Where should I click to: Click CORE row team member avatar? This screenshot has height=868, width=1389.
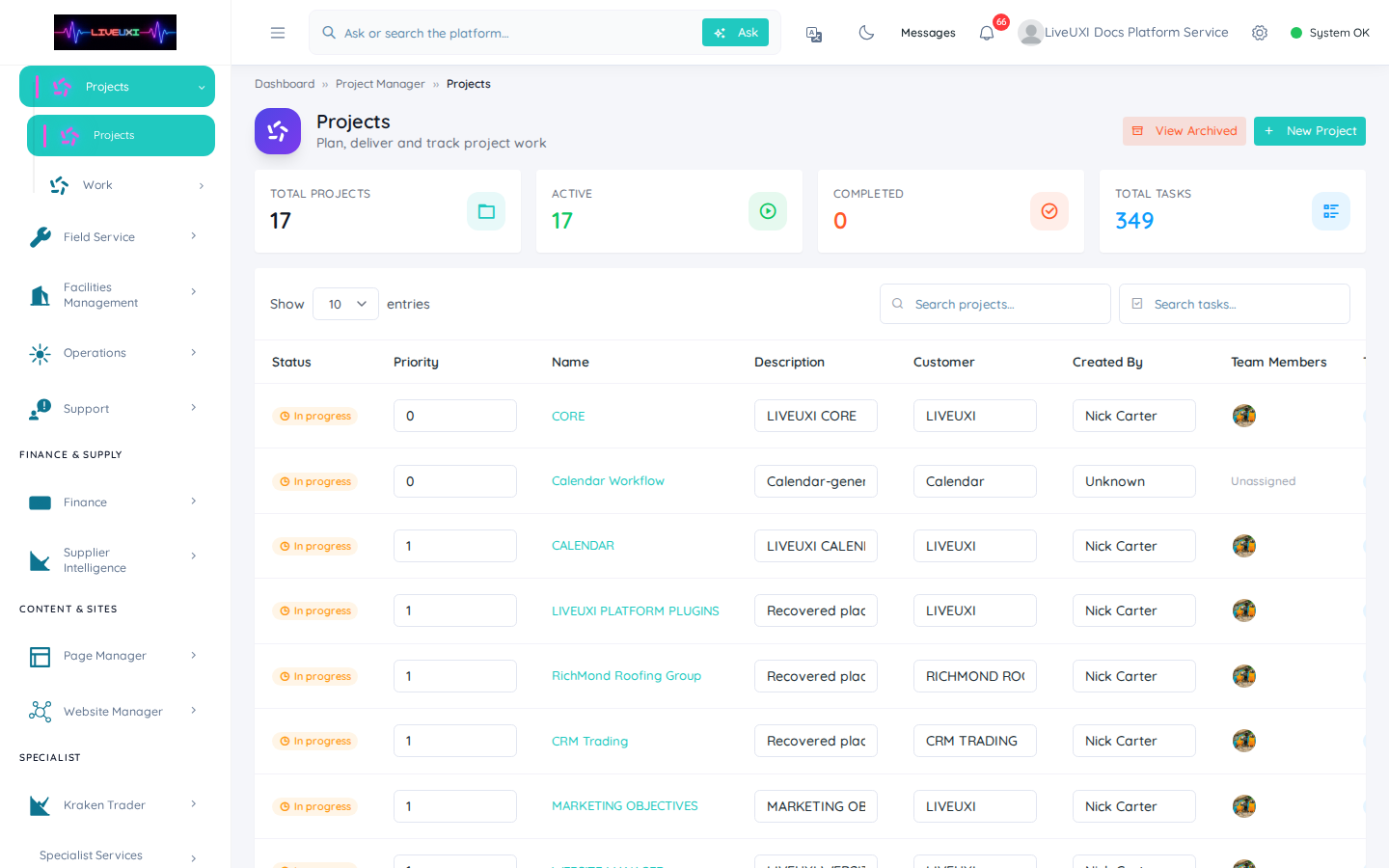point(1244,416)
